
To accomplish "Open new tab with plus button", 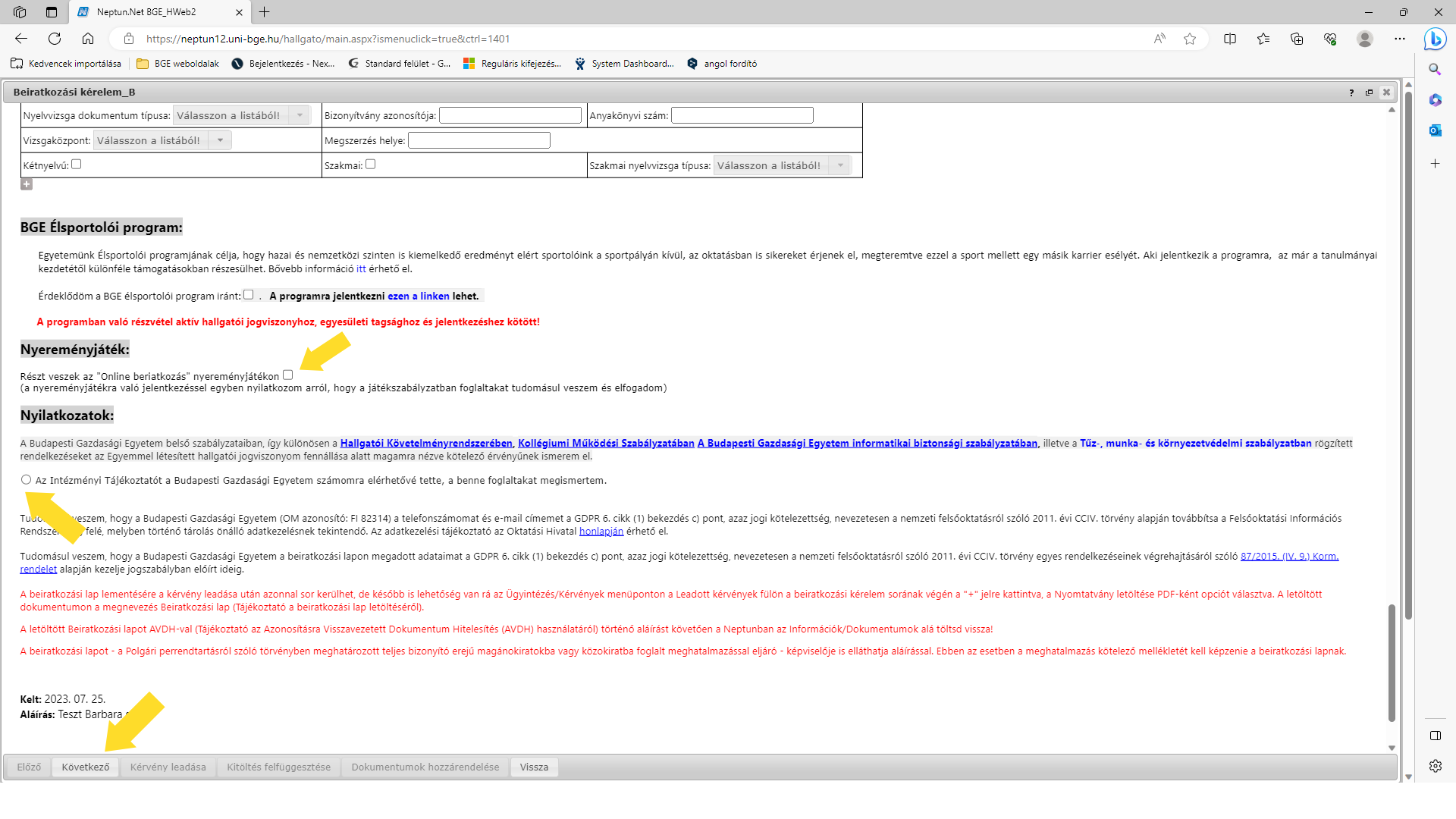I will coord(264,12).
